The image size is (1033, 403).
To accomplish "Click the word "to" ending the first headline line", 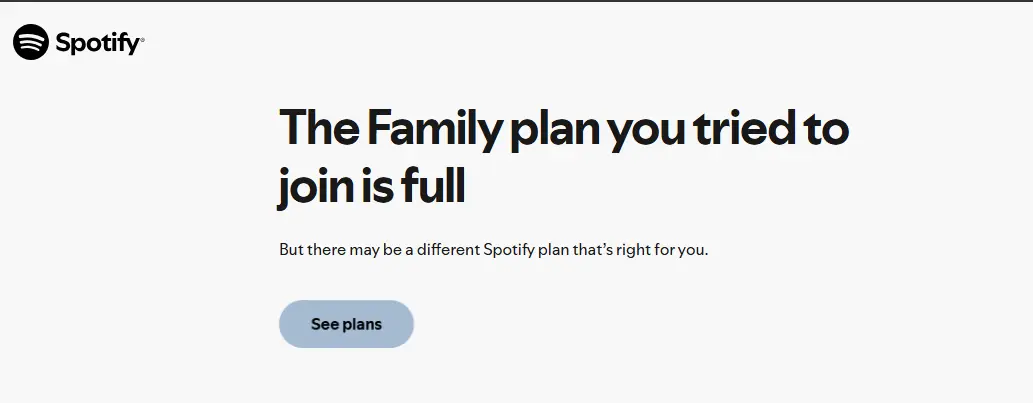I will tap(827, 129).
